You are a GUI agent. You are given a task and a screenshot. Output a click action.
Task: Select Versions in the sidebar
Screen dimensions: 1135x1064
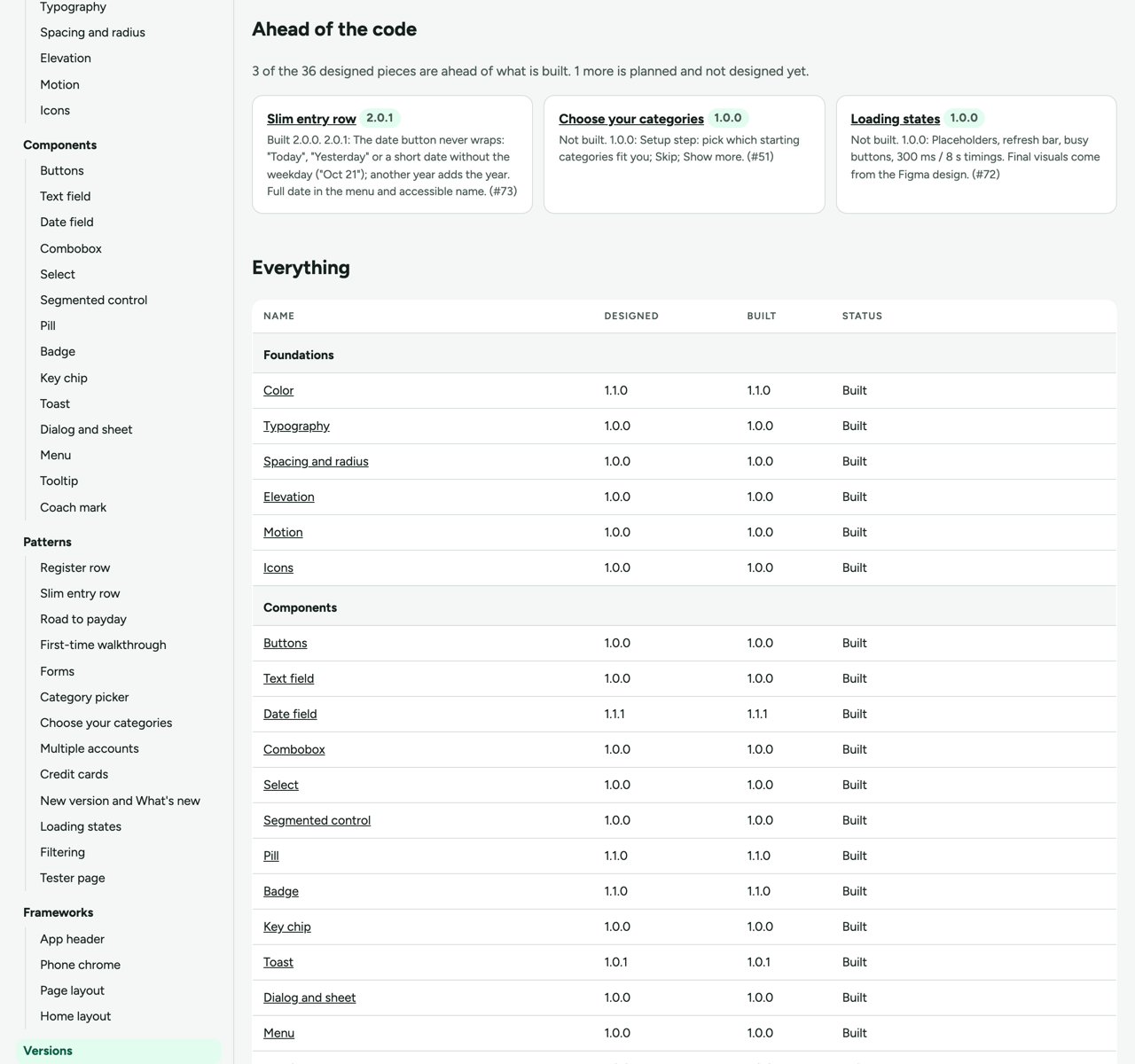point(119,1051)
